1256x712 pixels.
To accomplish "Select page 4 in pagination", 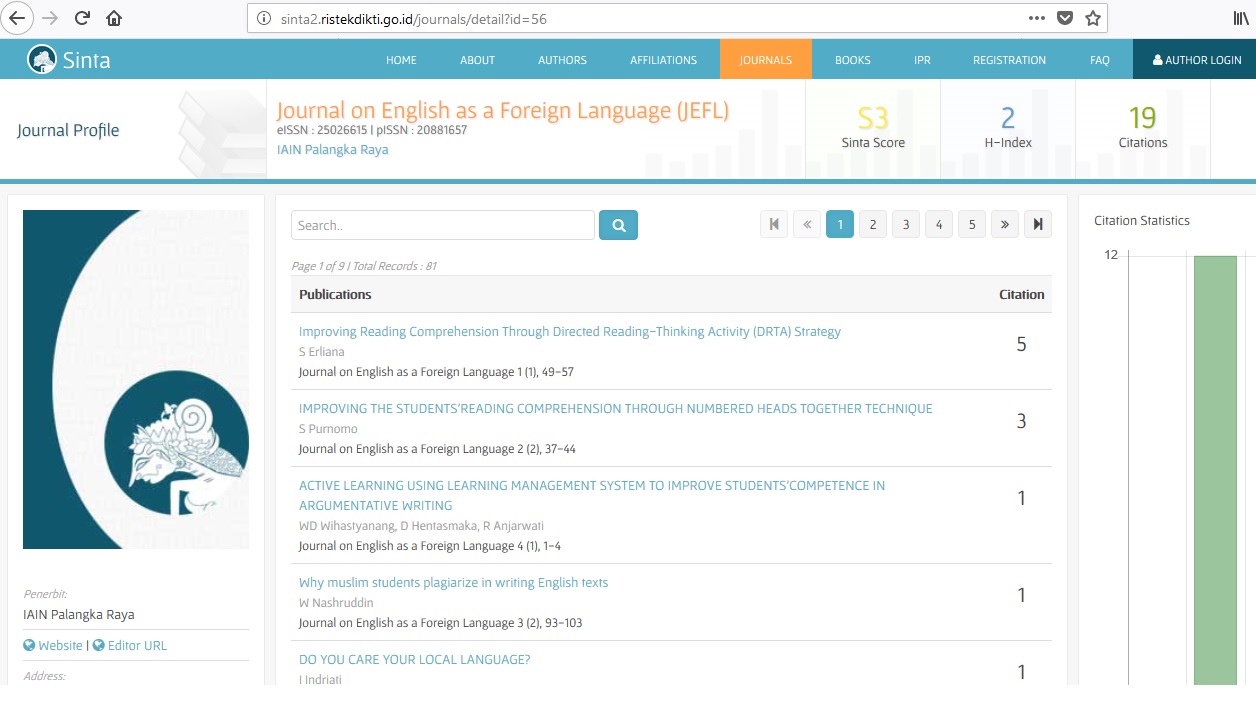I will tap(939, 225).
